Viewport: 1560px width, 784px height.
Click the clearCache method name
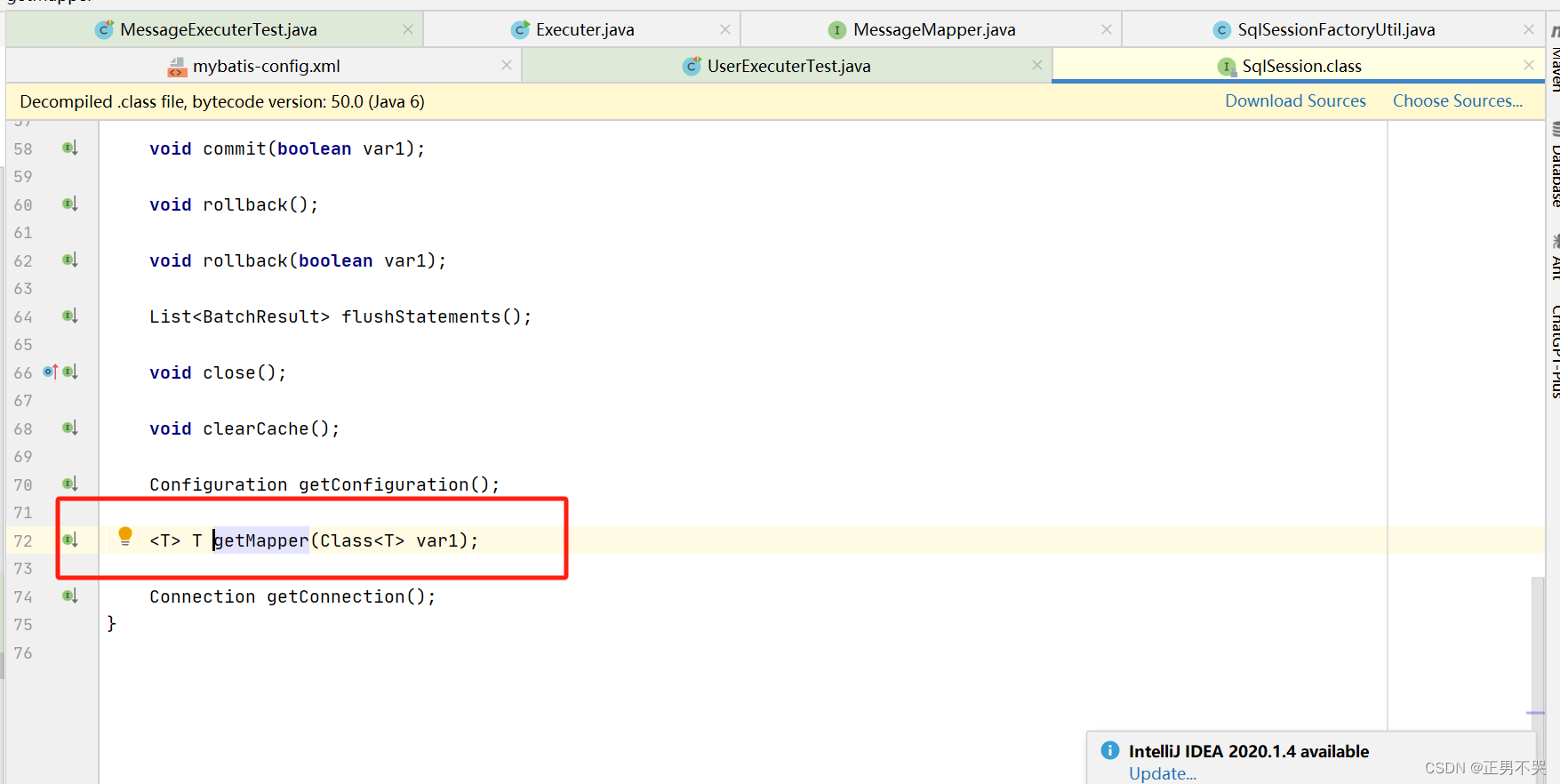256,428
